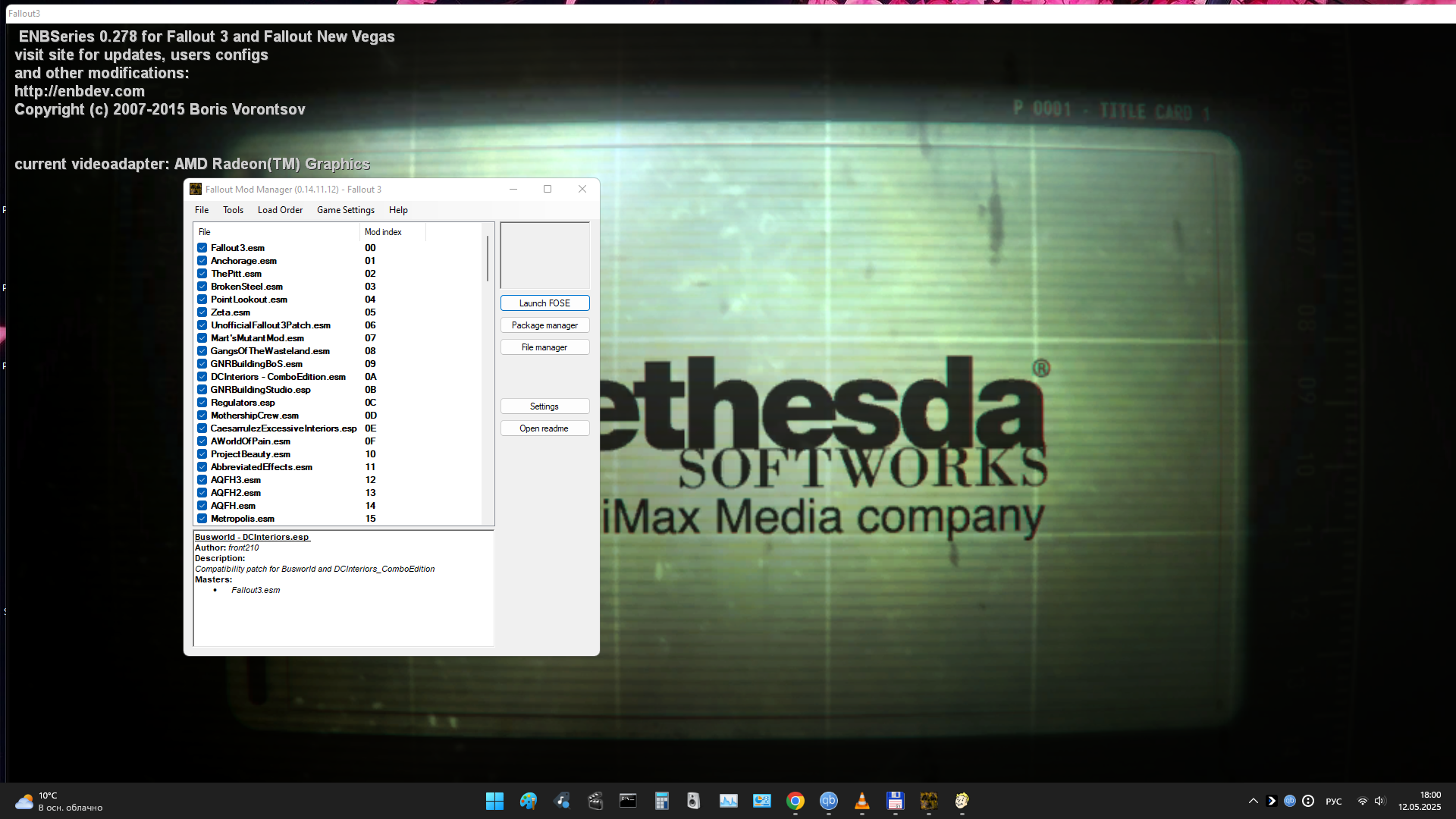Open the clock showing 18:00 12.05.2025
Screen dimensions: 1456x819
pos(1420,801)
